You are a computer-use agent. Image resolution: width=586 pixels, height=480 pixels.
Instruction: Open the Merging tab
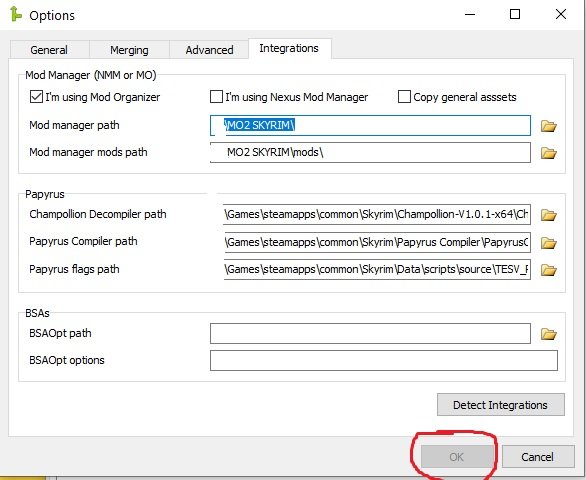pos(129,50)
